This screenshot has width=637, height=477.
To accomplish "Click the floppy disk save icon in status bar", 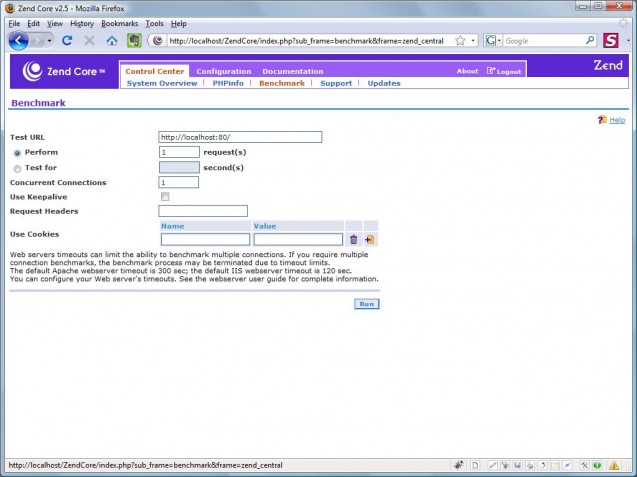I will (x=517, y=465).
